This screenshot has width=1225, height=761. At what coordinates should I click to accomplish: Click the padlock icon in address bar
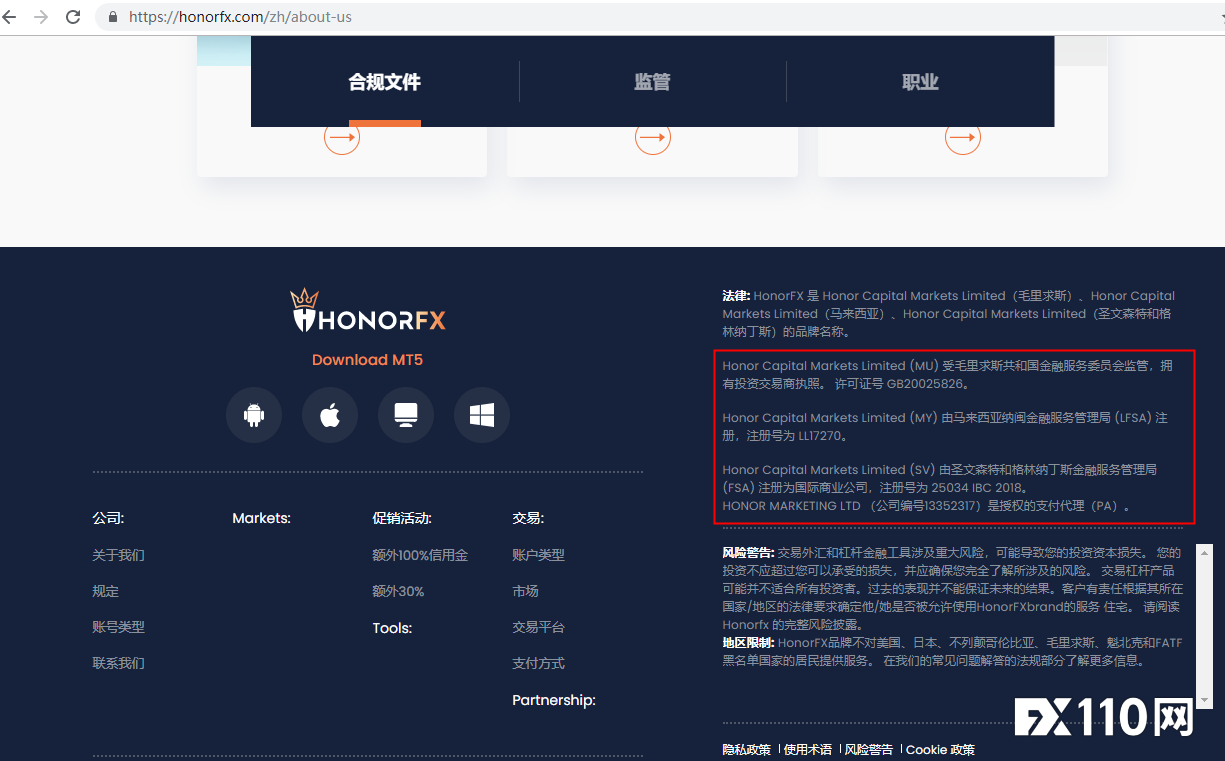tap(112, 17)
